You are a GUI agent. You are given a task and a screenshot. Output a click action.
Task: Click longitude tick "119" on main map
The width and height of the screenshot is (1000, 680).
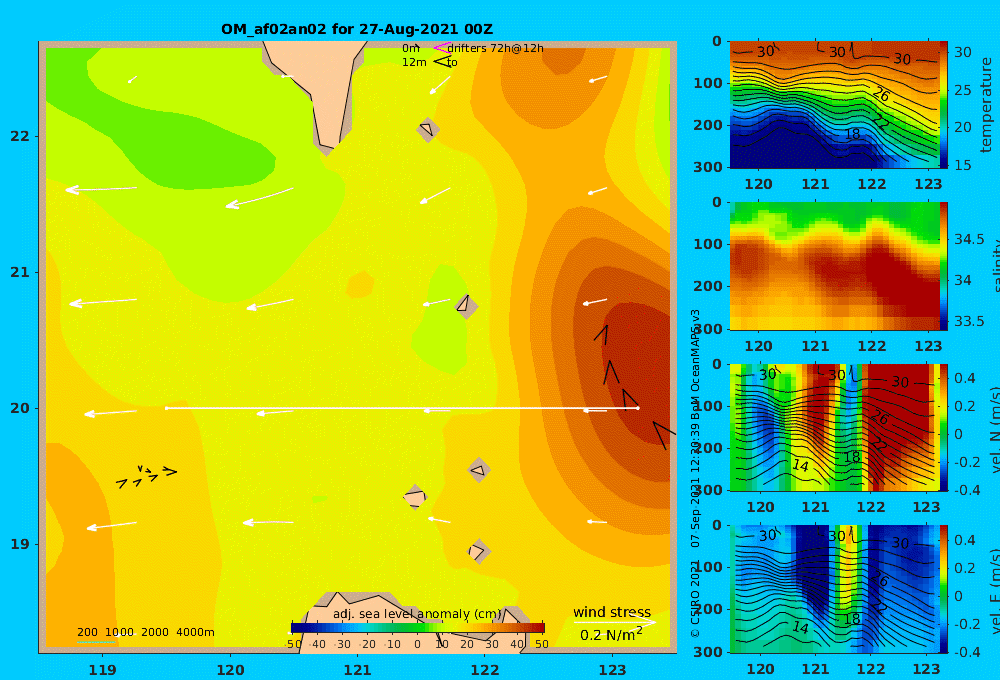pos(103,670)
